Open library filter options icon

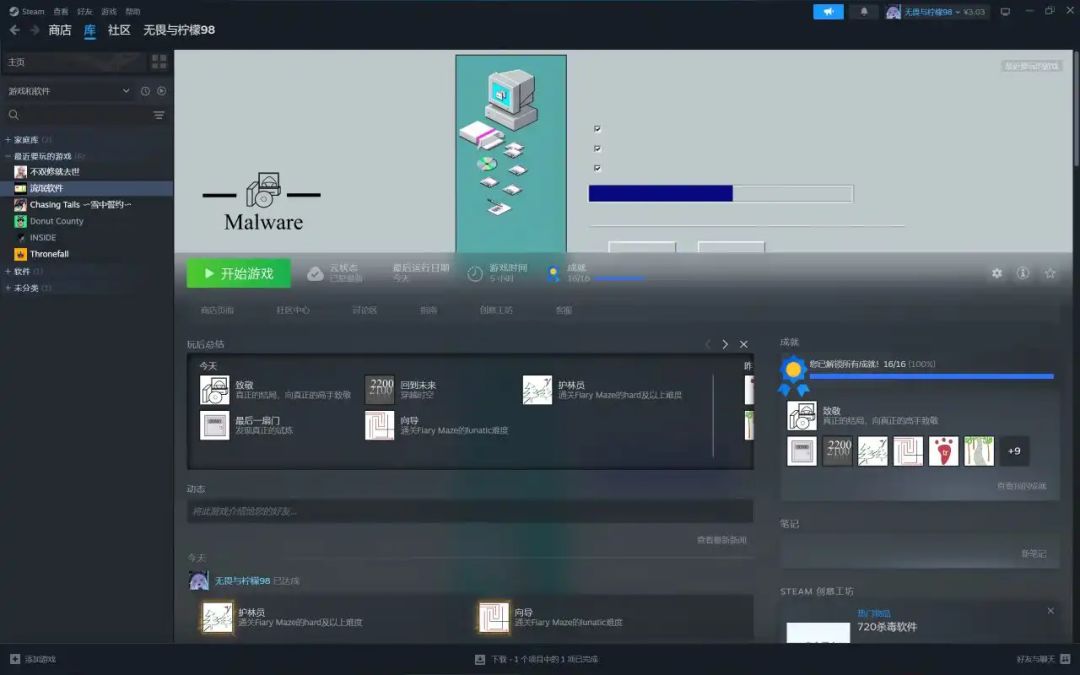pos(159,115)
